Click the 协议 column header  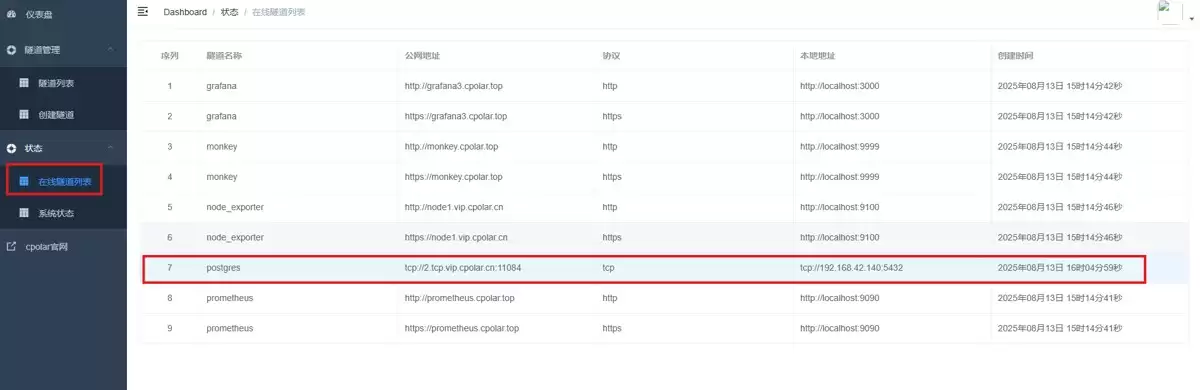click(x=611, y=55)
